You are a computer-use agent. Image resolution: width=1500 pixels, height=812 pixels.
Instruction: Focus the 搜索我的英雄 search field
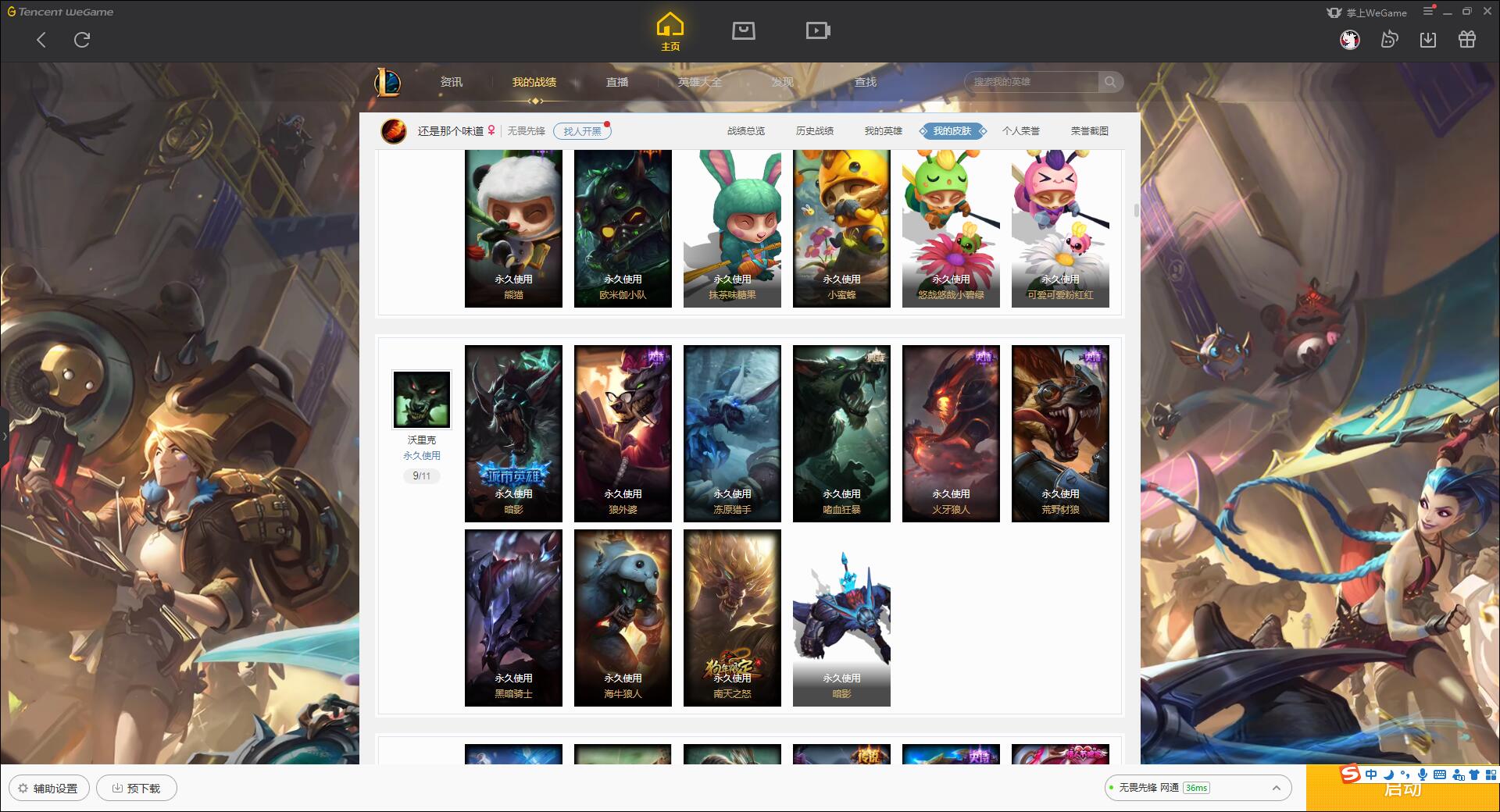tap(1031, 82)
